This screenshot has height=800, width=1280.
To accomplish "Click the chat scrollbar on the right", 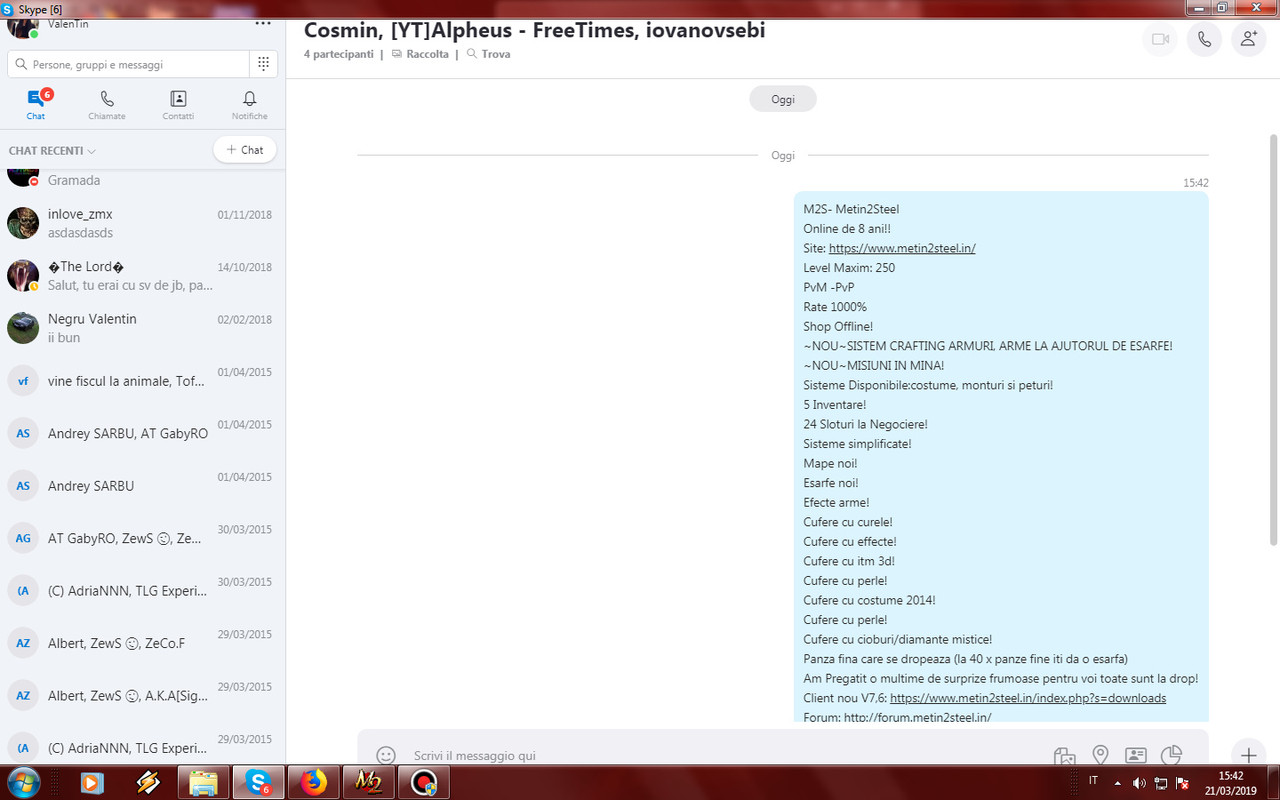I will 1273,340.
